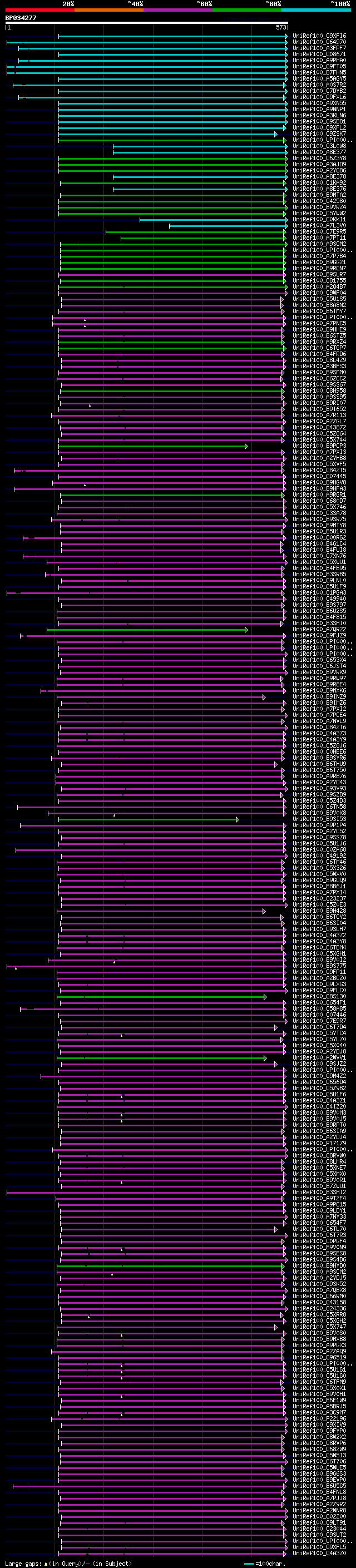Image resolution: width=356 pixels, height=1568 pixels.
Task: Open hit UniRef100_A8E378
Action: click(319, 177)
